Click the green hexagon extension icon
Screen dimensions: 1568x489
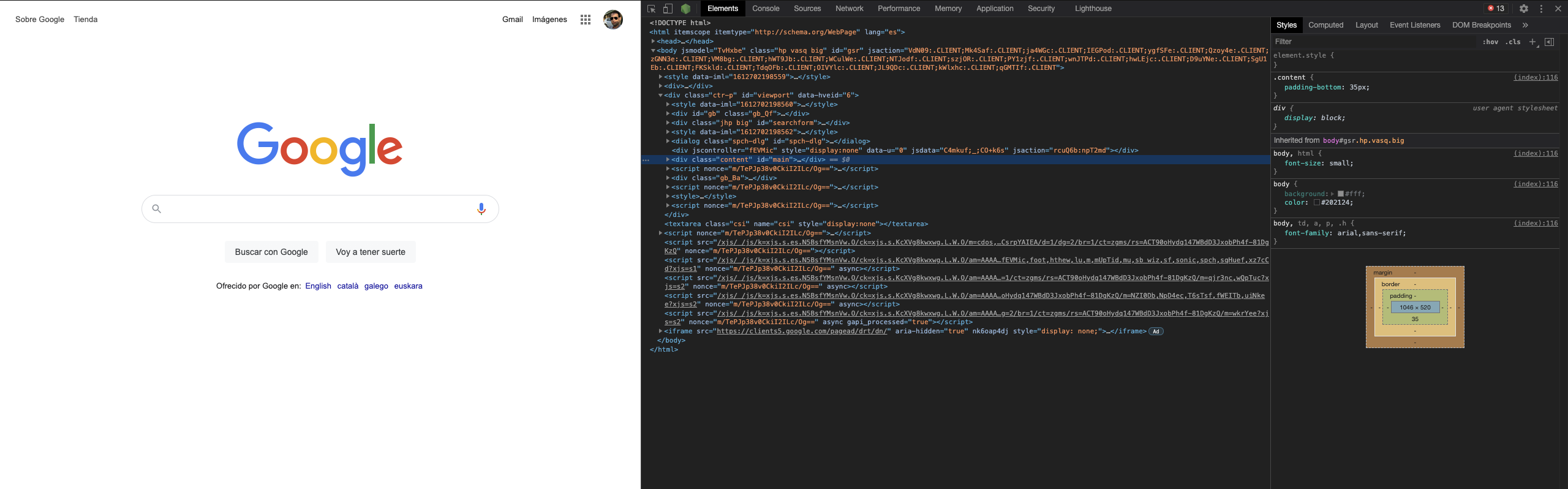[x=685, y=9]
